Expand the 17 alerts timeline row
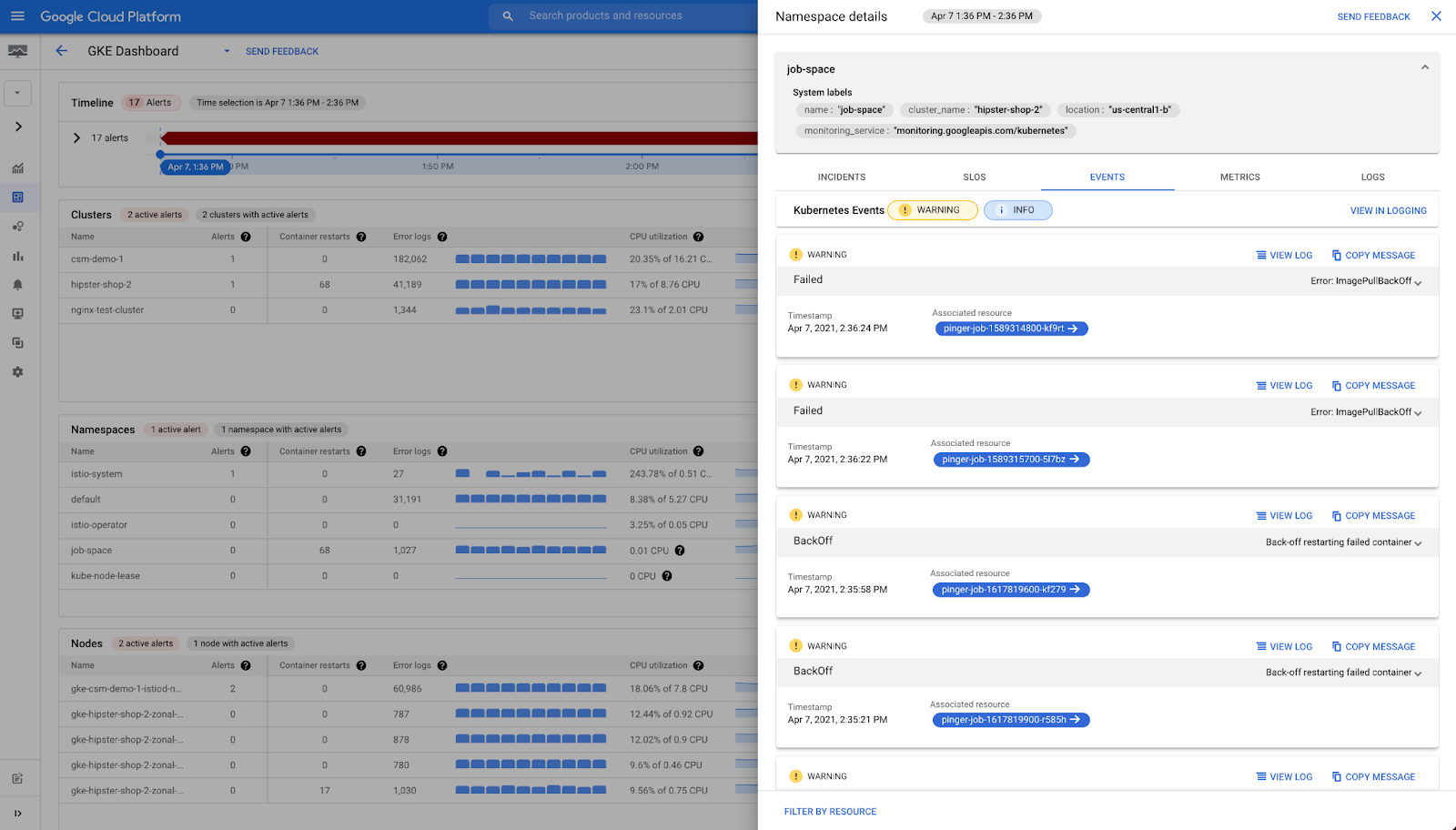 click(x=76, y=138)
